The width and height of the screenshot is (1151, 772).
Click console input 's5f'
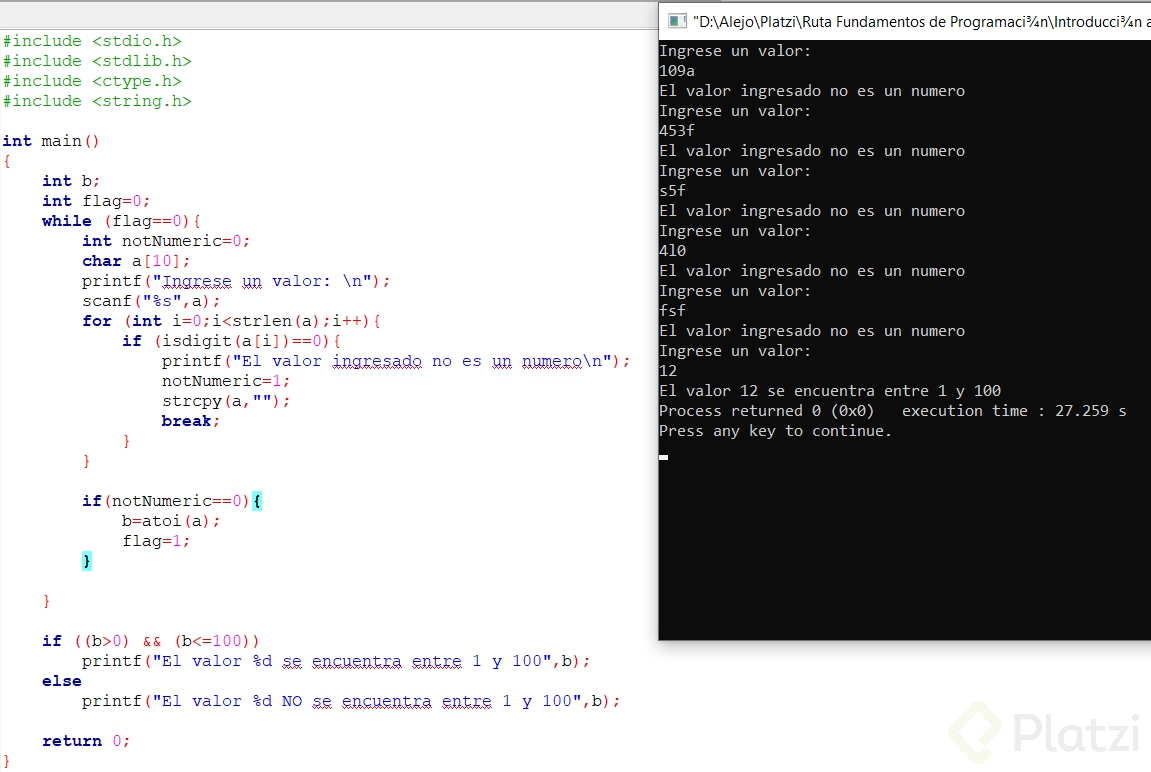(x=672, y=191)
